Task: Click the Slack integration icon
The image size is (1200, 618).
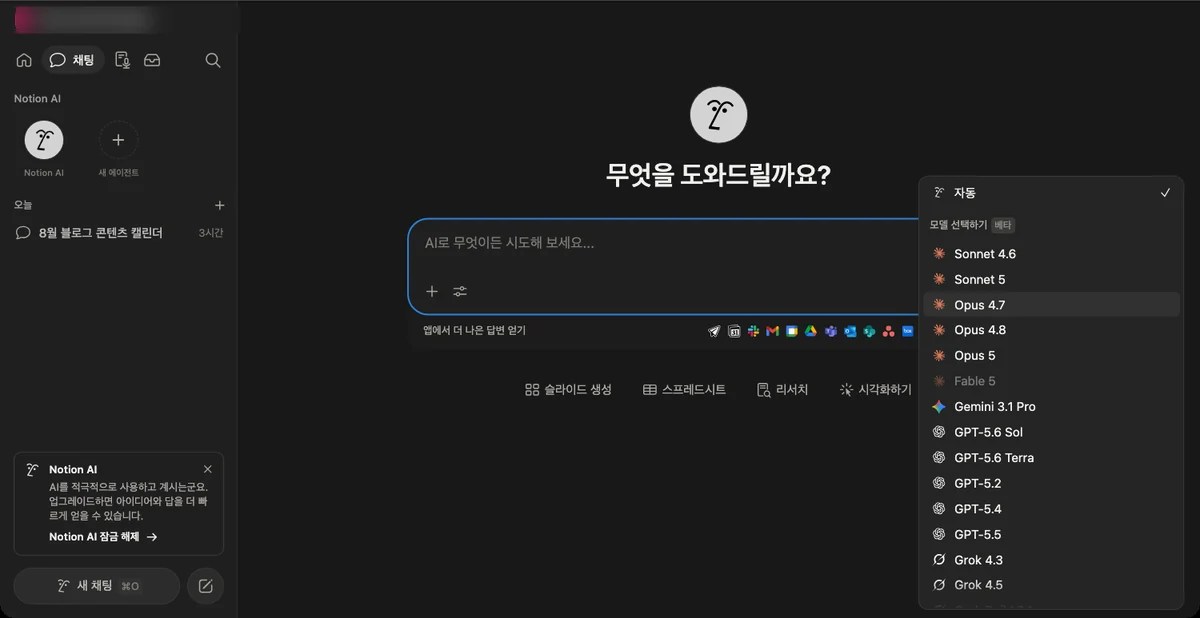Action: click(x=753, y=331)
